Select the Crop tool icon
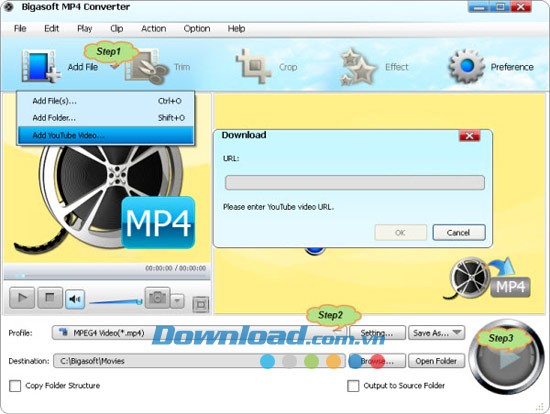 pos(253,66)
